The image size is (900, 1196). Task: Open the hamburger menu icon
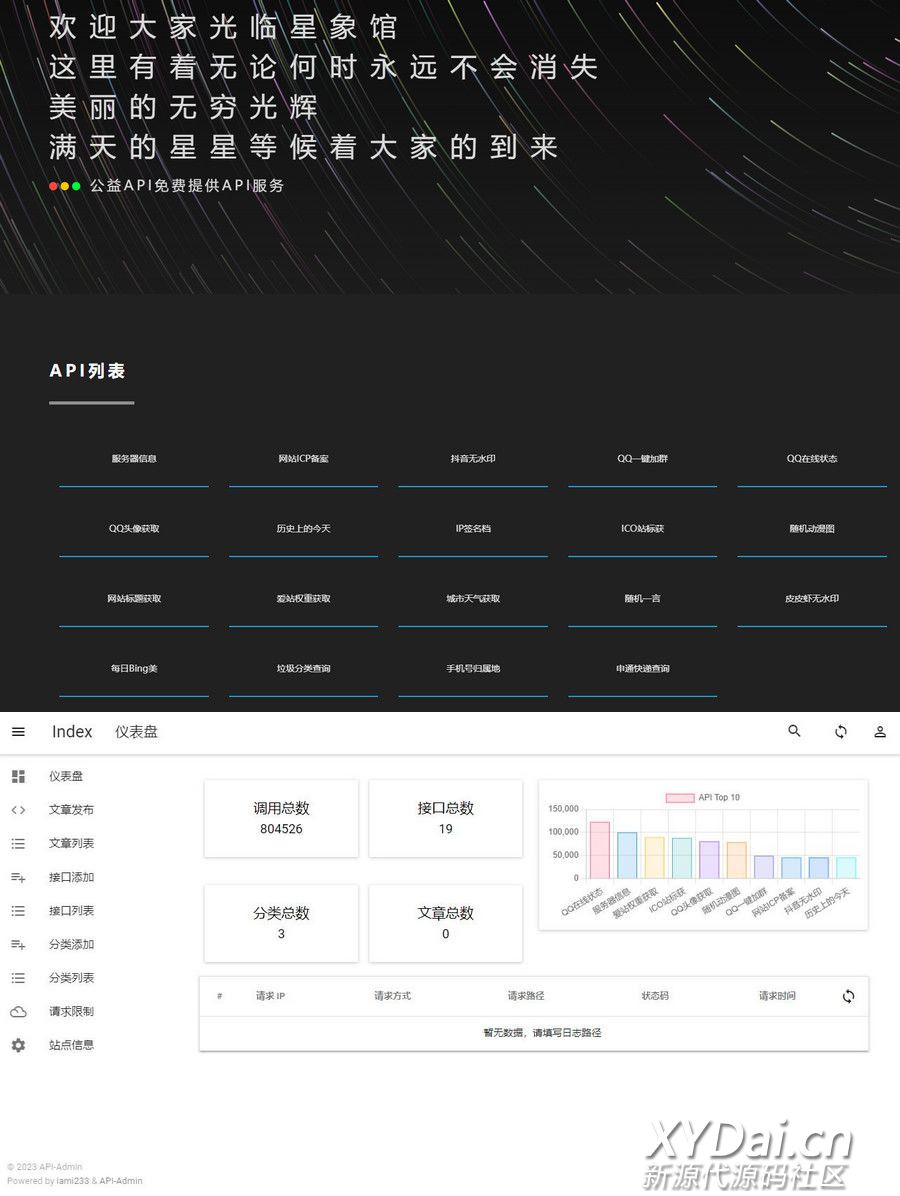[18, 732]
